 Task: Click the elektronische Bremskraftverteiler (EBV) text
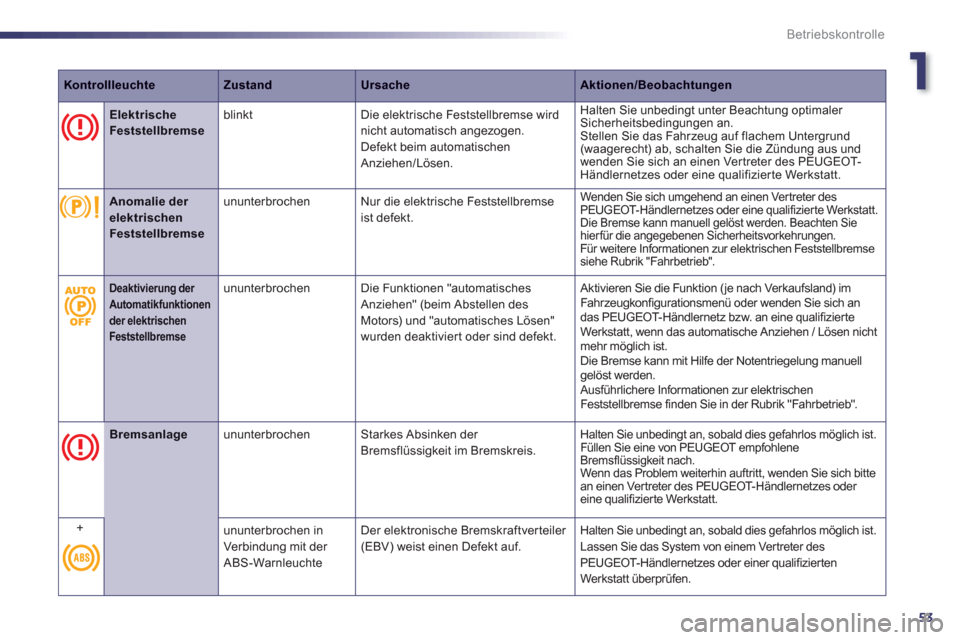[463, 538]
